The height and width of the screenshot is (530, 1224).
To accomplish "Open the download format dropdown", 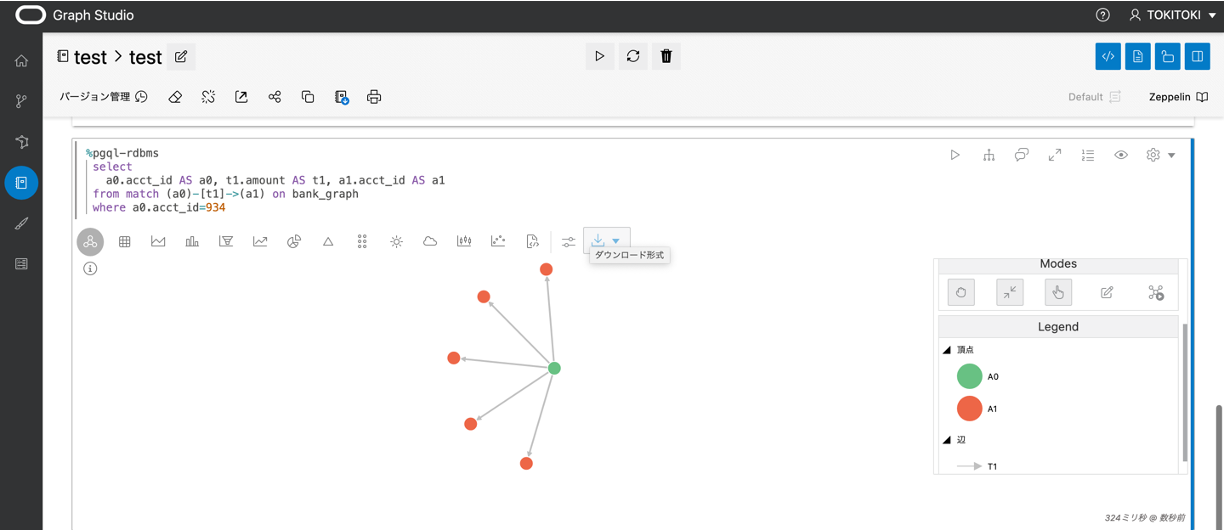I will 606,241.
